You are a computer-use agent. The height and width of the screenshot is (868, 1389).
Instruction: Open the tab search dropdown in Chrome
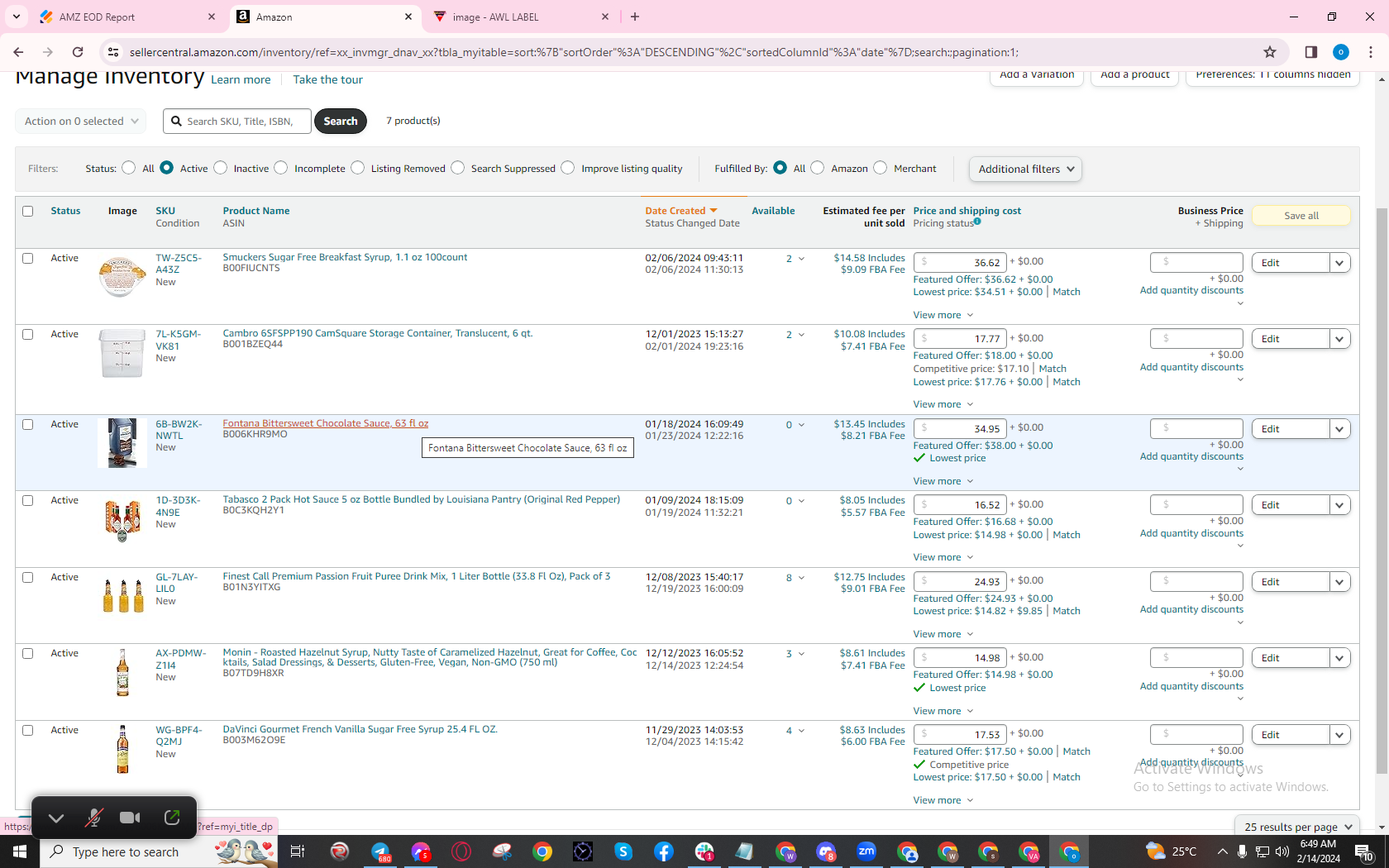[x=17, y=17]
